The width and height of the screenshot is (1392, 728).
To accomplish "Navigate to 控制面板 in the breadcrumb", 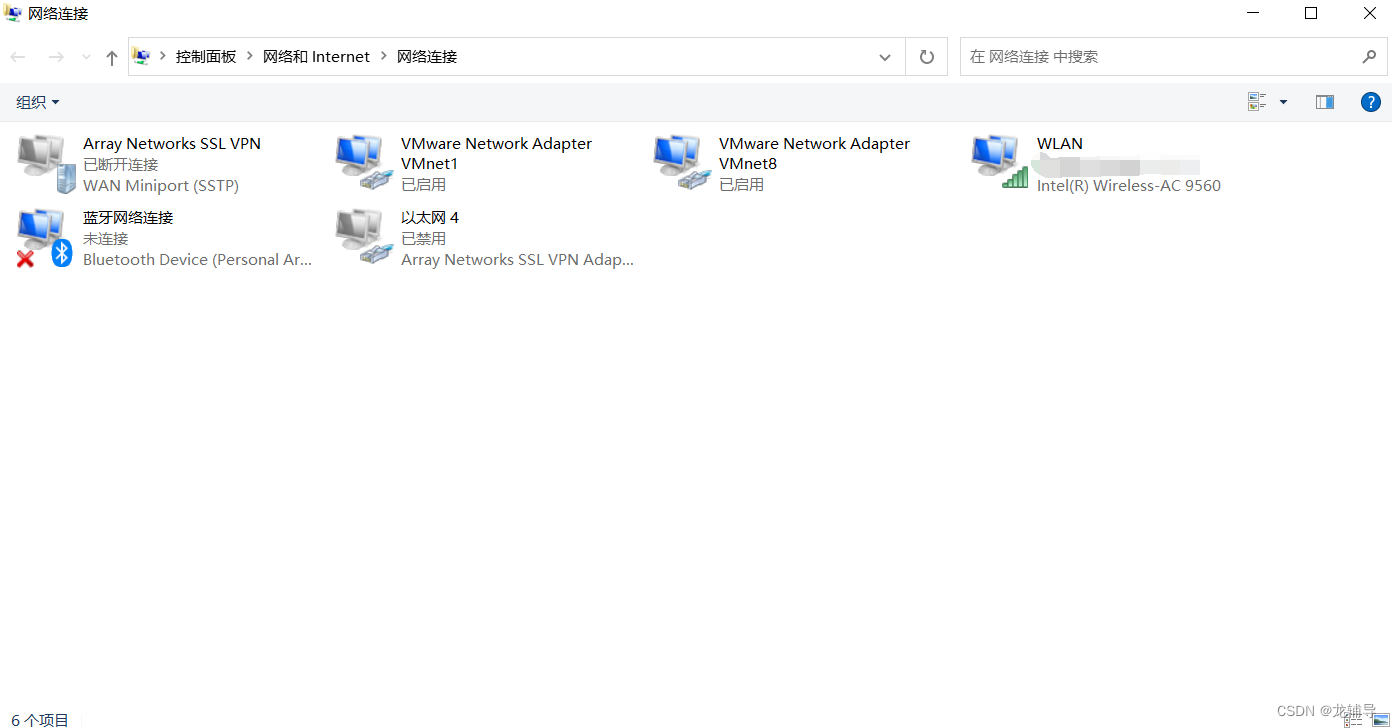I will 206,57.
